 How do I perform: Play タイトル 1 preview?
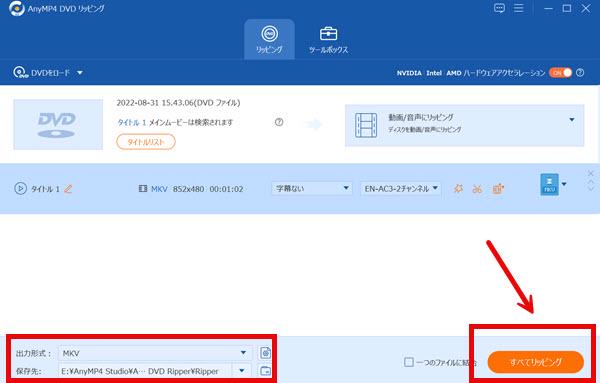click(20, 188)
